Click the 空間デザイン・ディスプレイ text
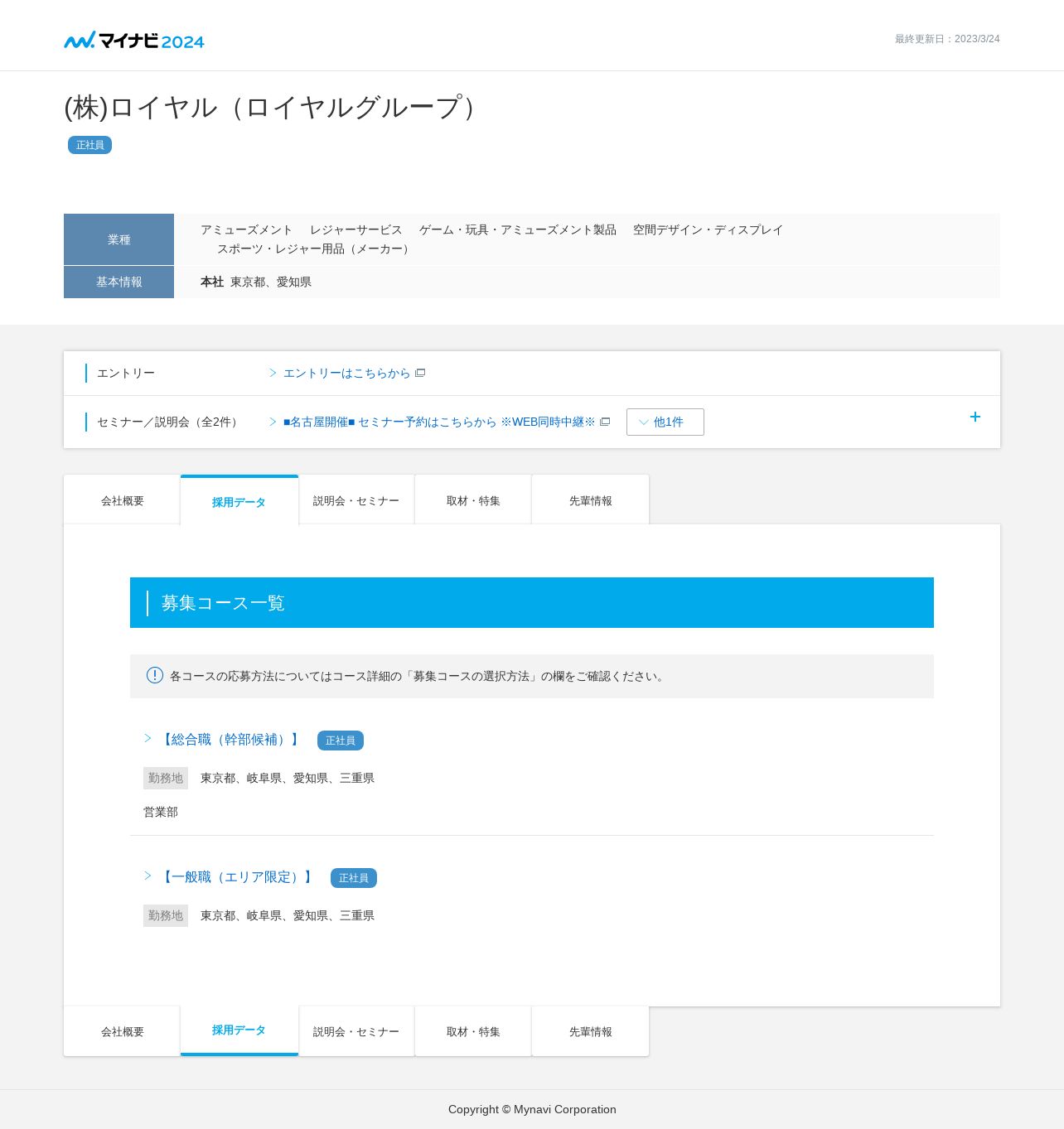This screenshot has height=1129, width=1064. click(709, 229)
